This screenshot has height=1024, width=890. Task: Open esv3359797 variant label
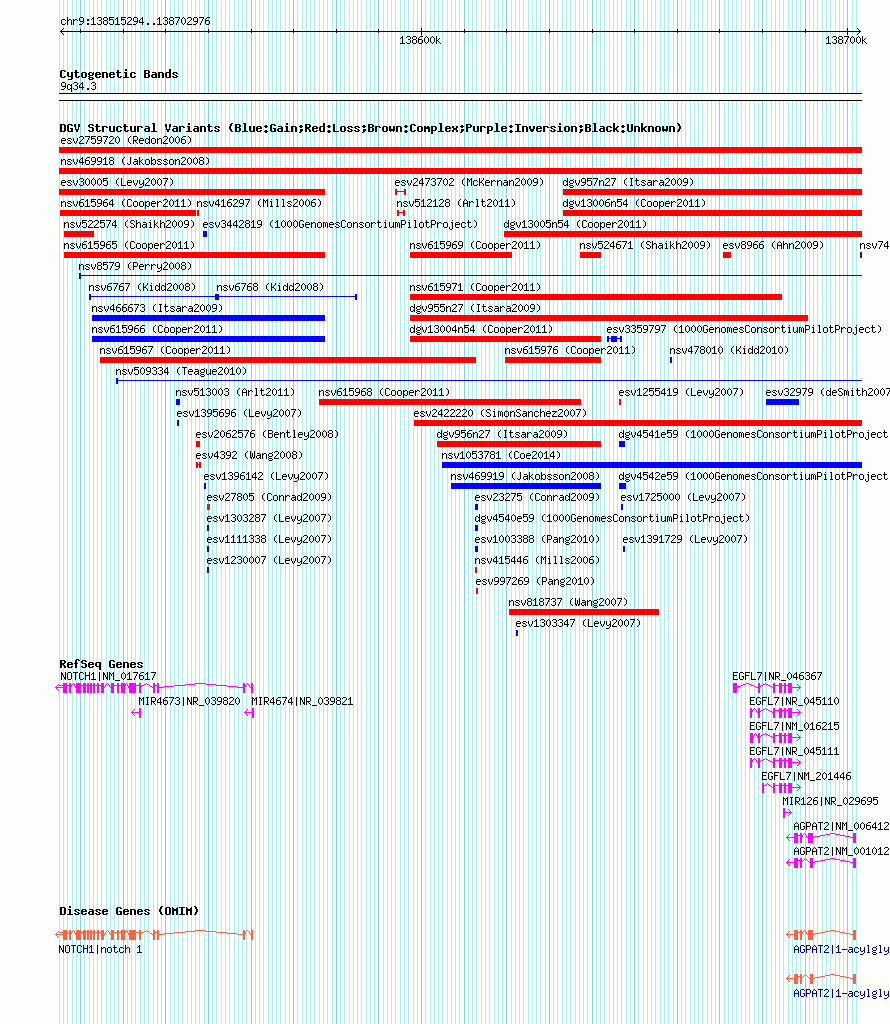[744, 328]
